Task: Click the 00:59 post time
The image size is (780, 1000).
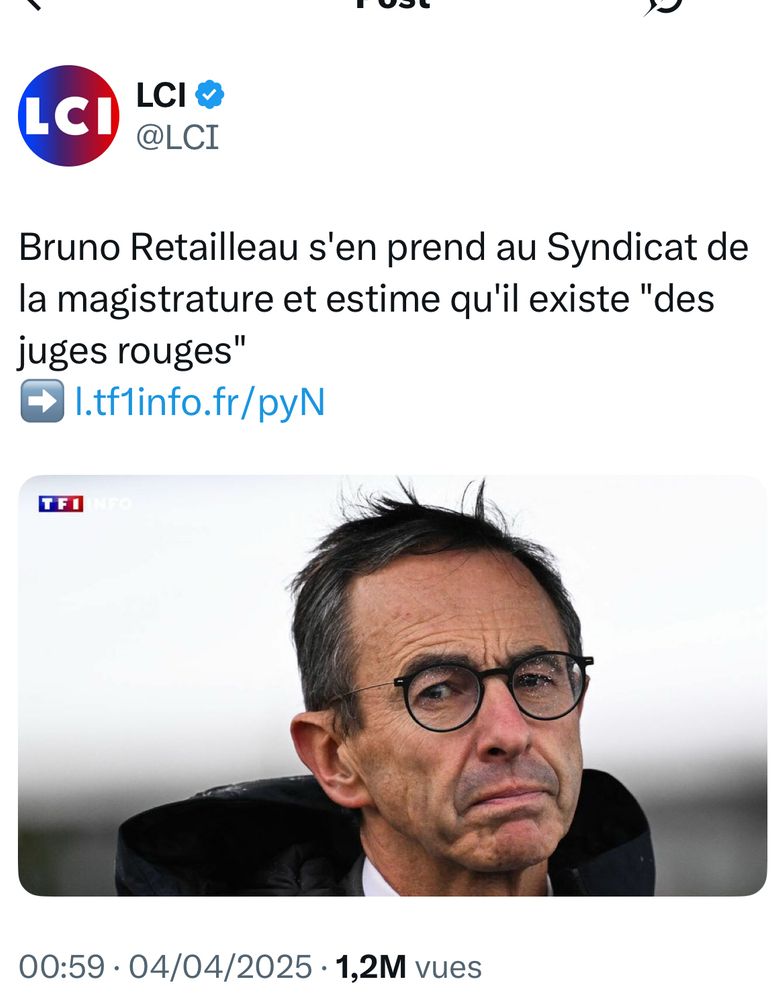Action: coord(61,967)
